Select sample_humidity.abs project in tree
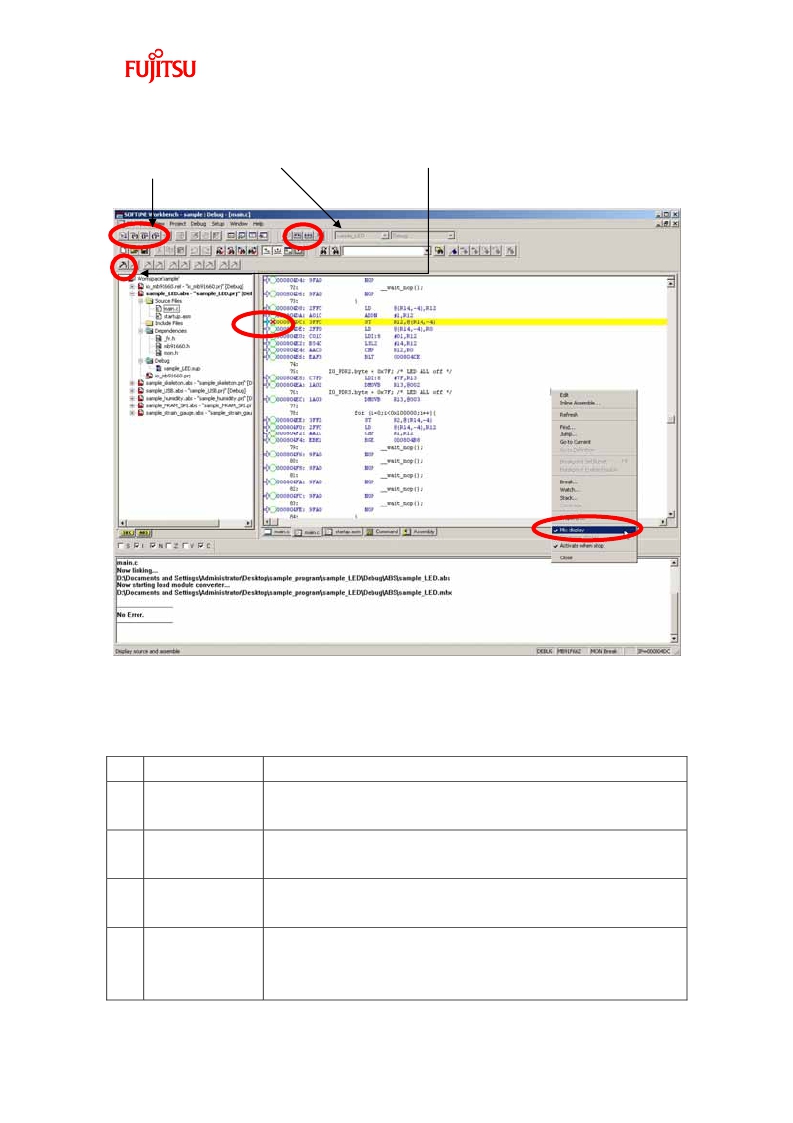Image resolution: width=793 pixels, height=1123 pixels. pyautogui.click(x=198, y=398)
